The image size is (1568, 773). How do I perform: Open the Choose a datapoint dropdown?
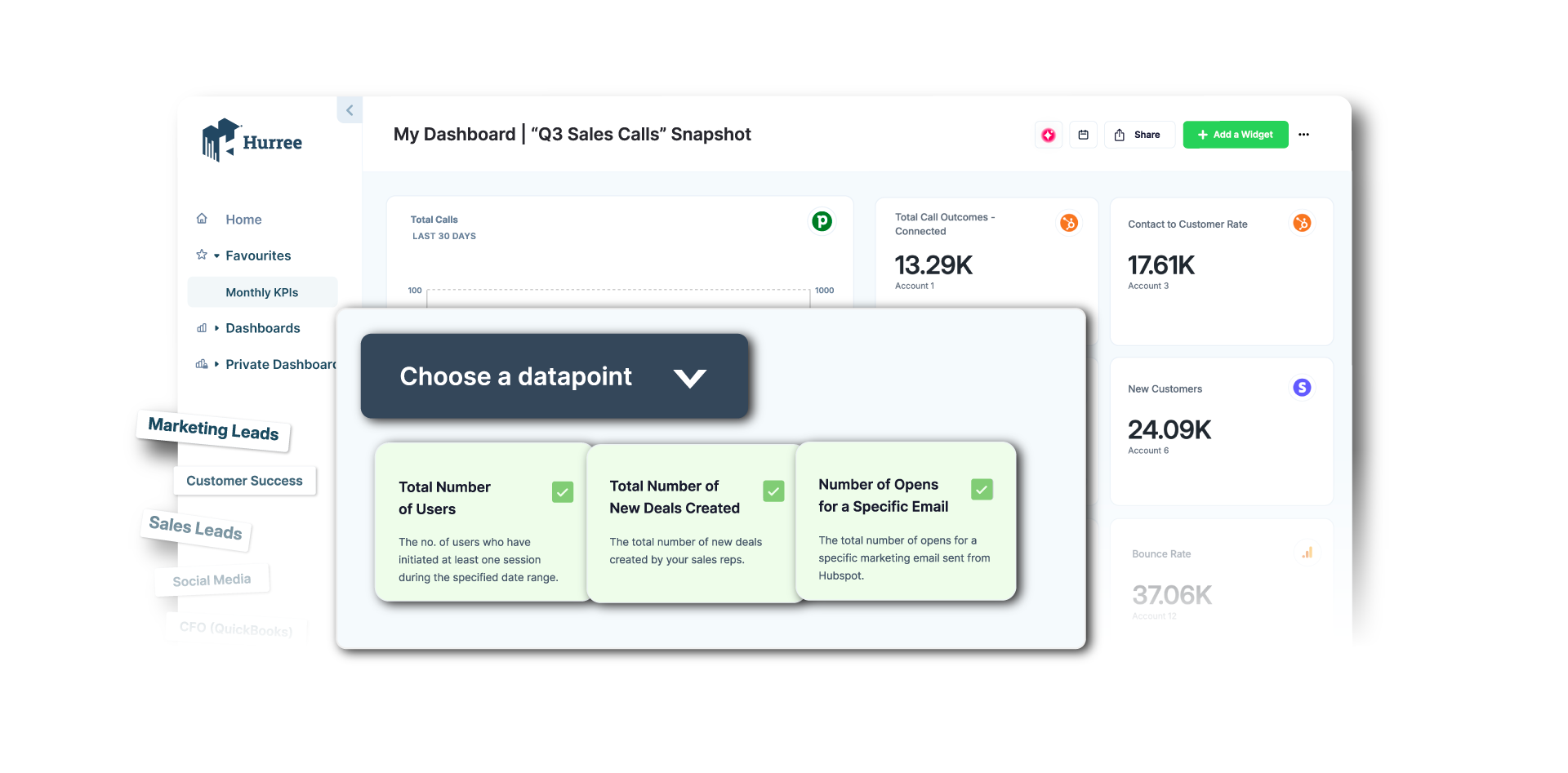click(555, 376)
